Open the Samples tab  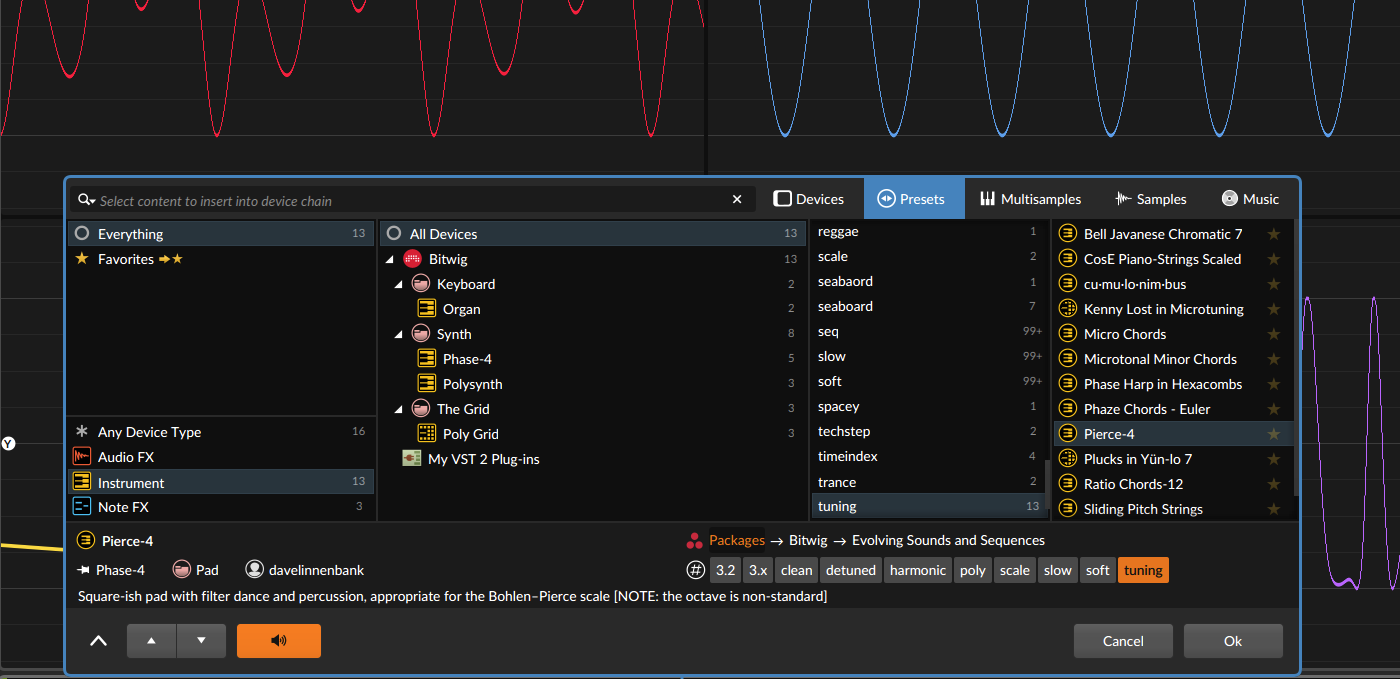1151,199
